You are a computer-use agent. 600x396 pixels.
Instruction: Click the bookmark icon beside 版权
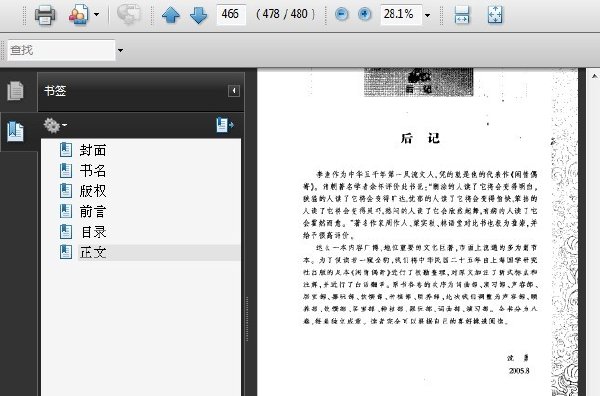tap(66, 191)
